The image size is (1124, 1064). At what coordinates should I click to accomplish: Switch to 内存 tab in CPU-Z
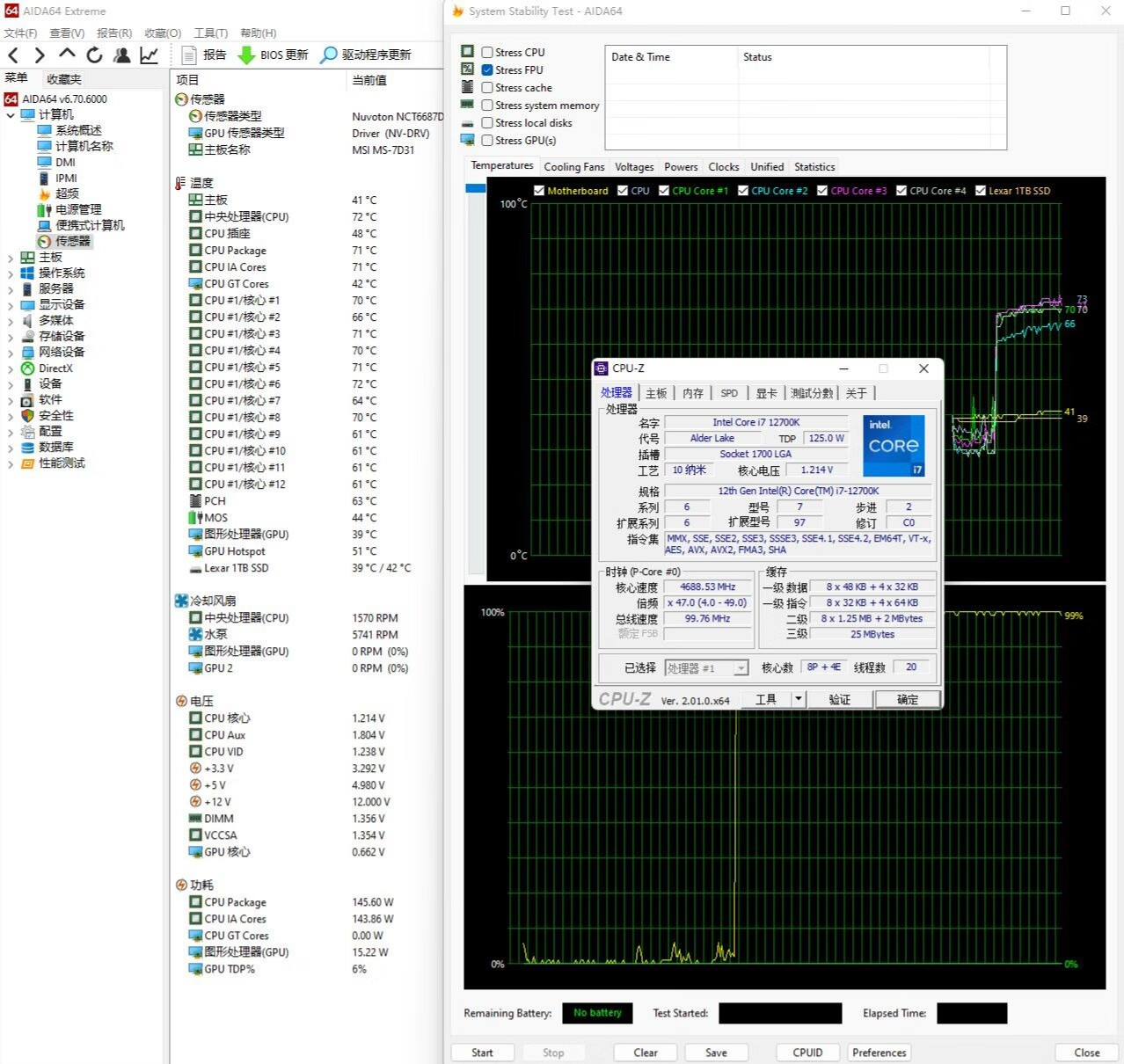click(x=693, y=393)
